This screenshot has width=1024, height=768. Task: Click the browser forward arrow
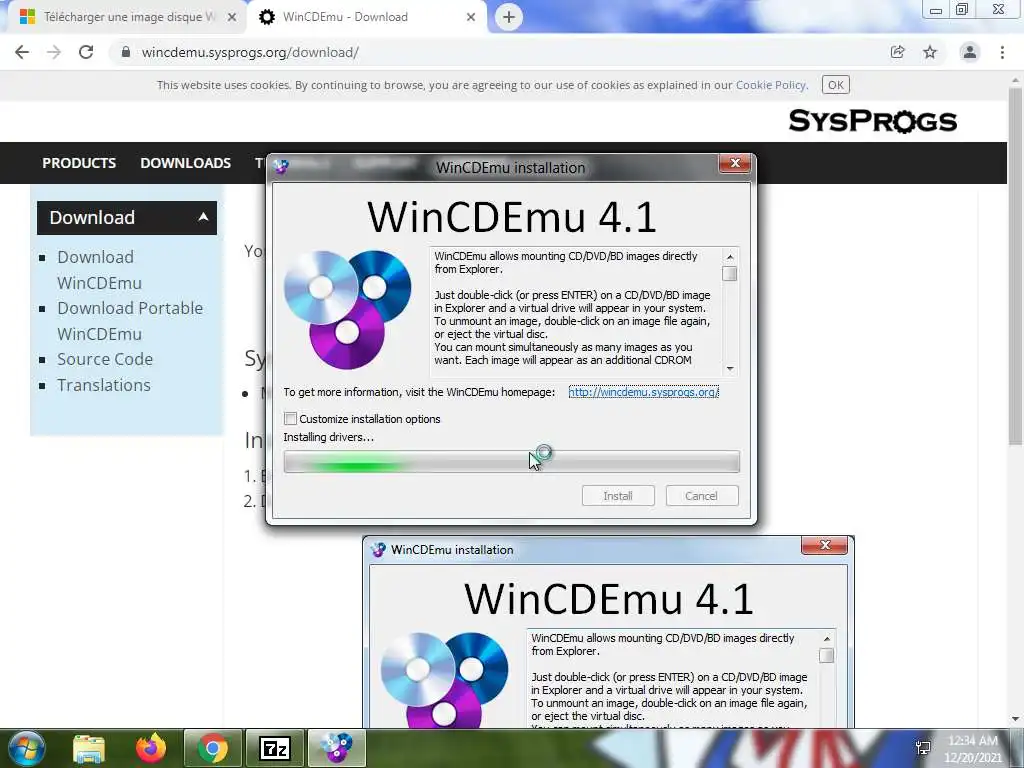coord(54,52)
